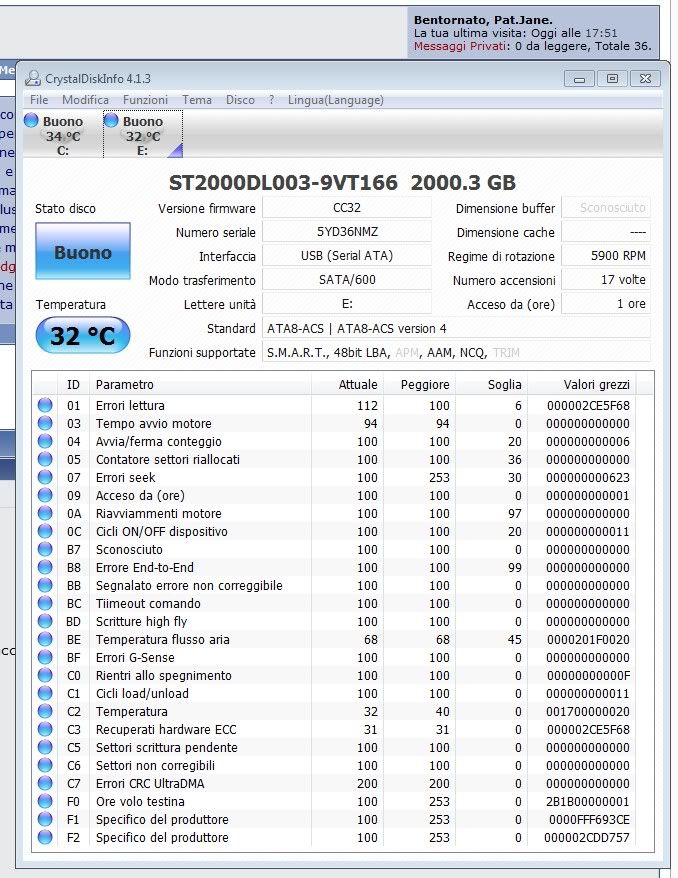Viewport: 678px width, 878px height.
Task: Click the status icon for Errori G-Sense
Action: point(45,657)
